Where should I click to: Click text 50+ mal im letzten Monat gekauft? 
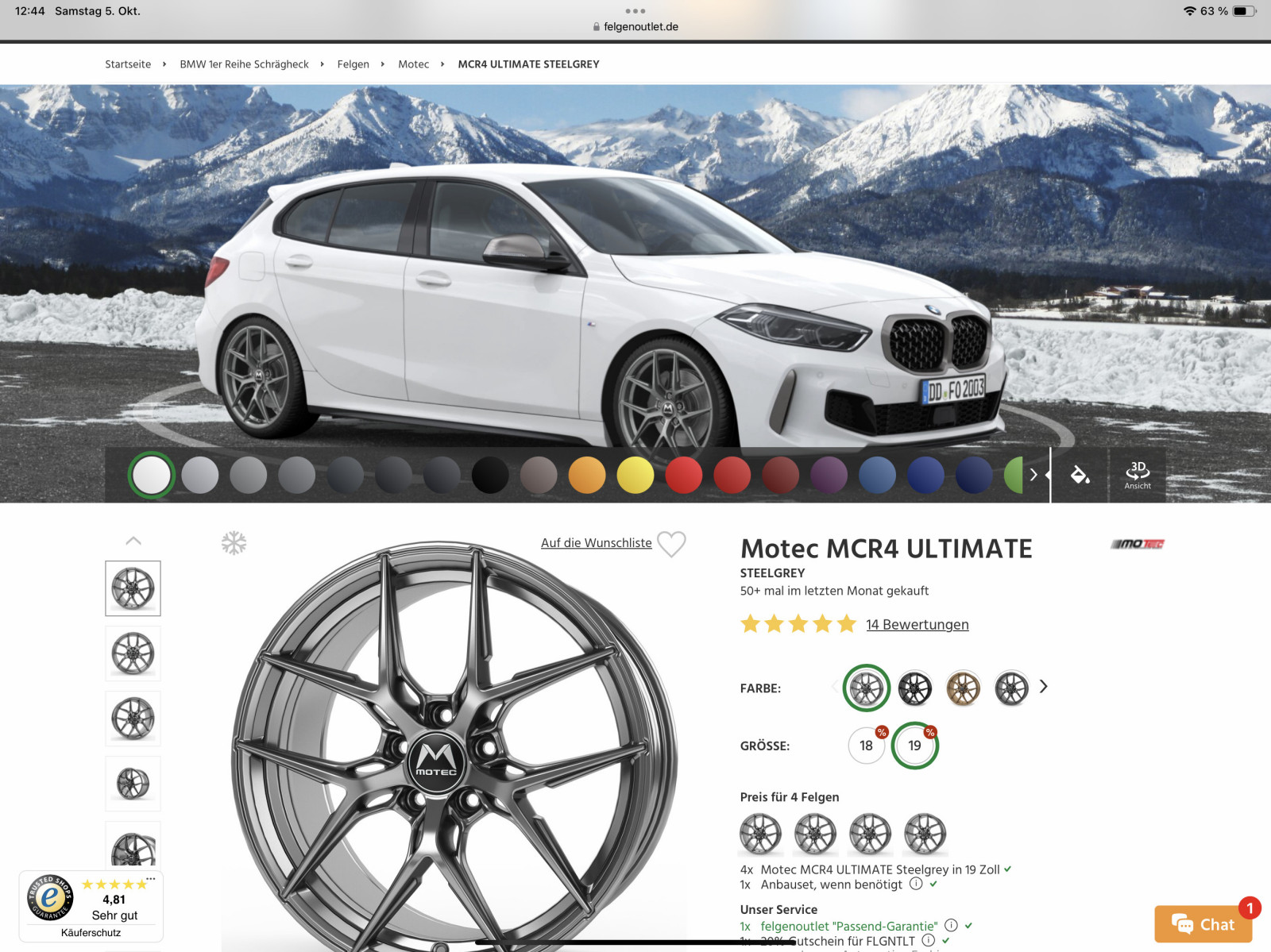coord(834,591)
